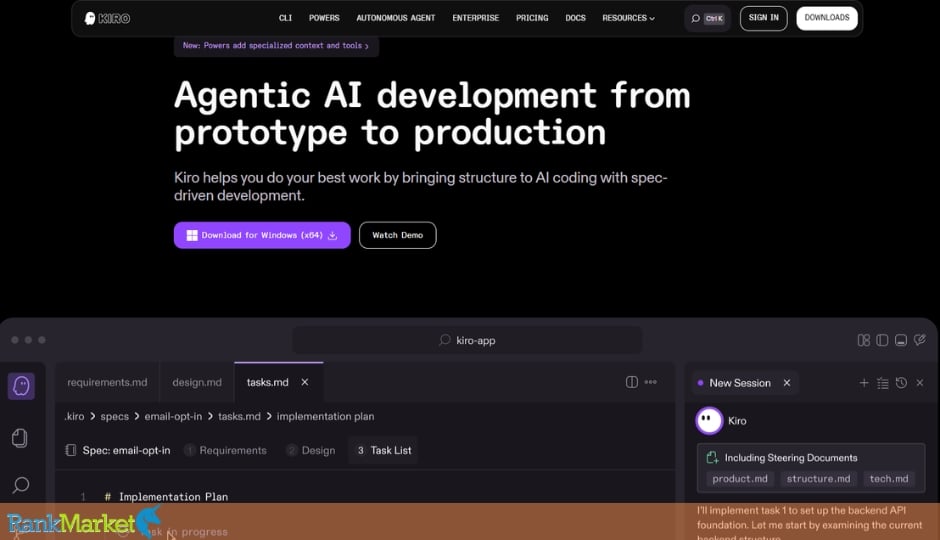940x540 pixels.
Task: Open the Kiro ghost sidebar panel
Action: point(21,386)
